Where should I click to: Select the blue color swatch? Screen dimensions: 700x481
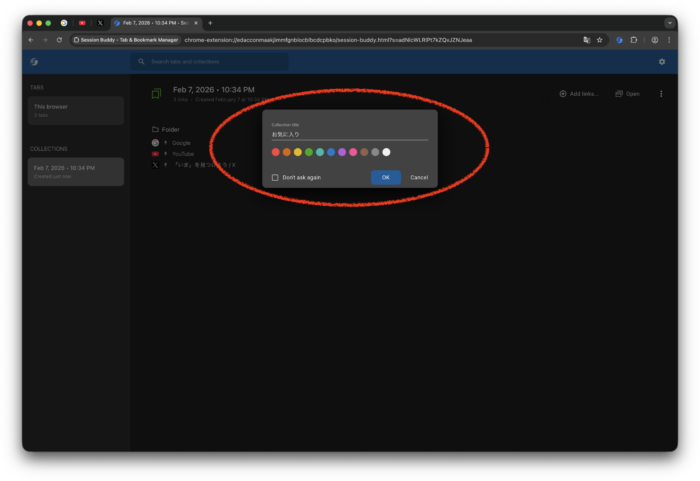tap(331, 152)
